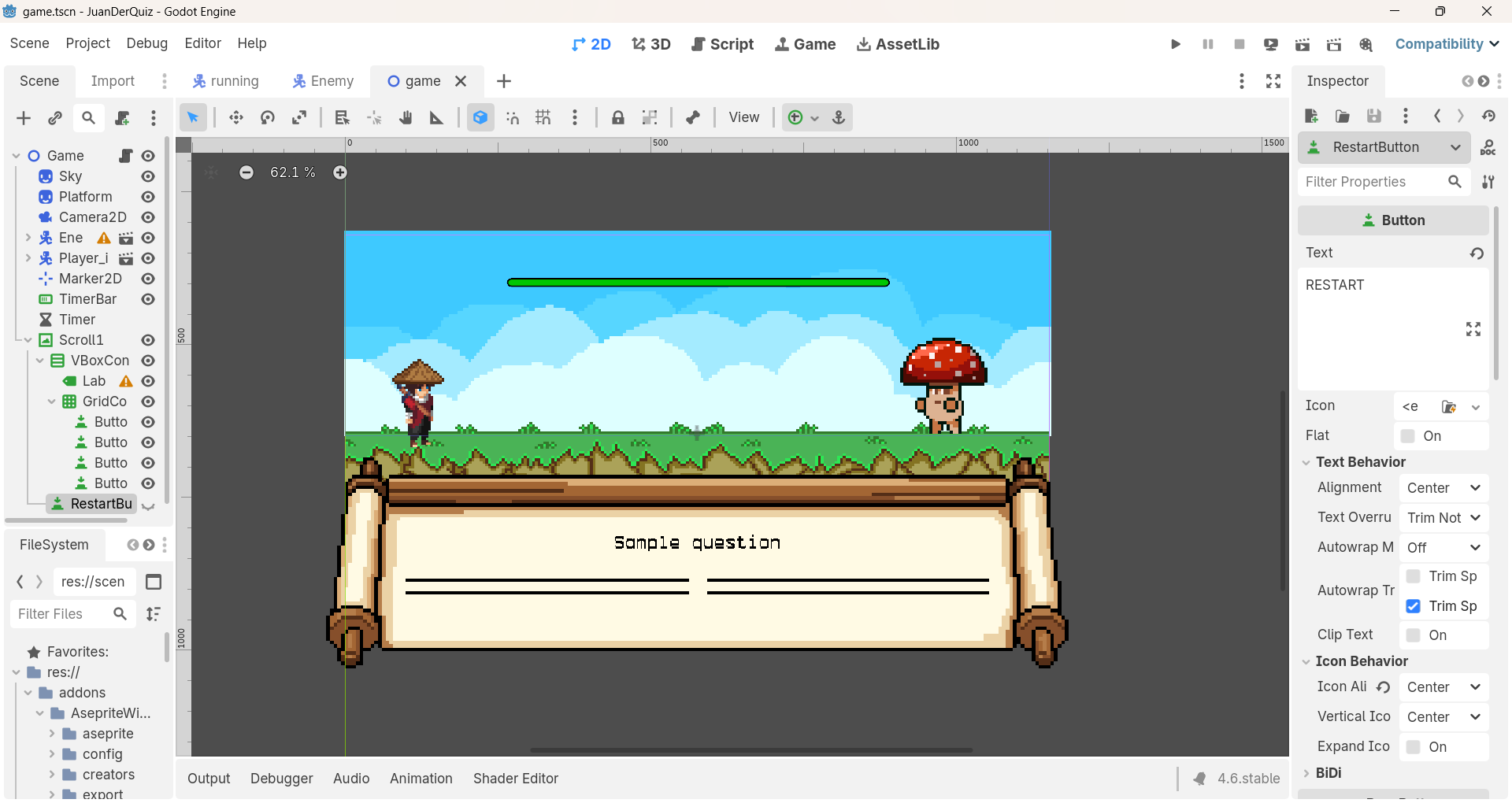Select the Select Mode arrow tool

point(193,117)
